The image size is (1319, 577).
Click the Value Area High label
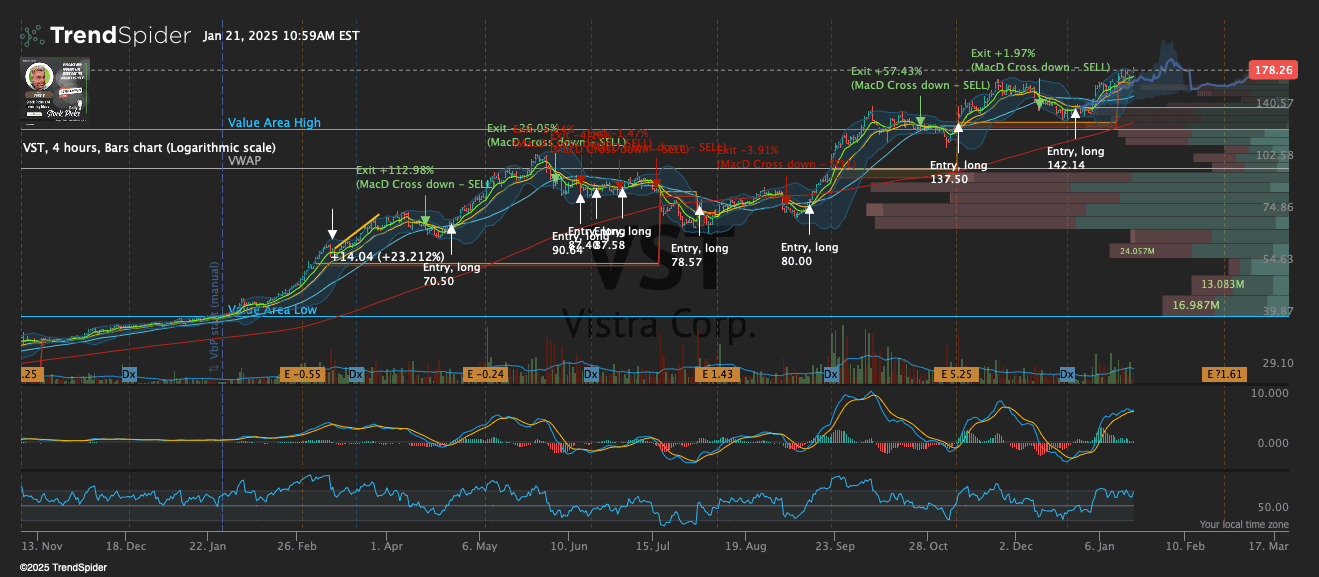275,123
